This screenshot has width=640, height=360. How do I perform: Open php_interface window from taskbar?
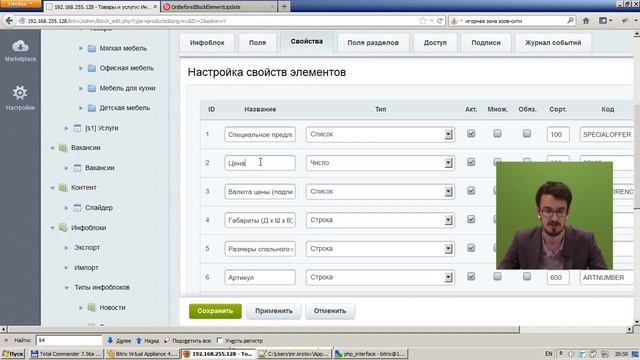pyautogui.click(x=370, y=354)
